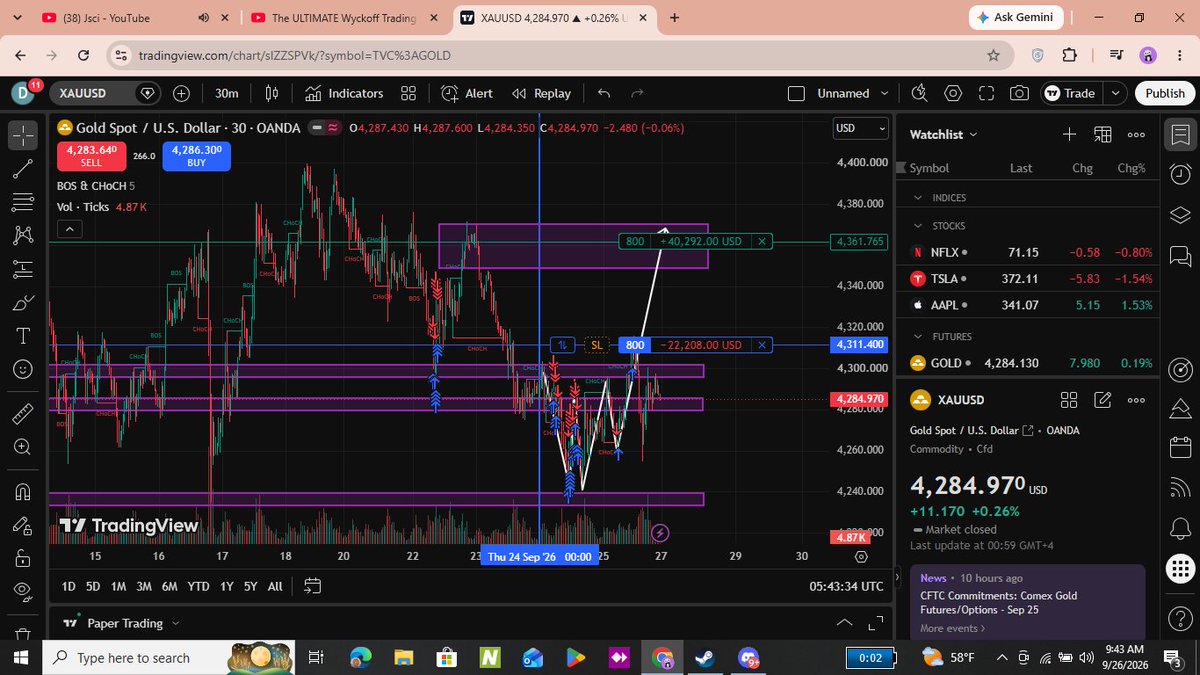The image size is (1200, 675).
Task: Open the Indicators dialog
Action: tap(344, 93)
